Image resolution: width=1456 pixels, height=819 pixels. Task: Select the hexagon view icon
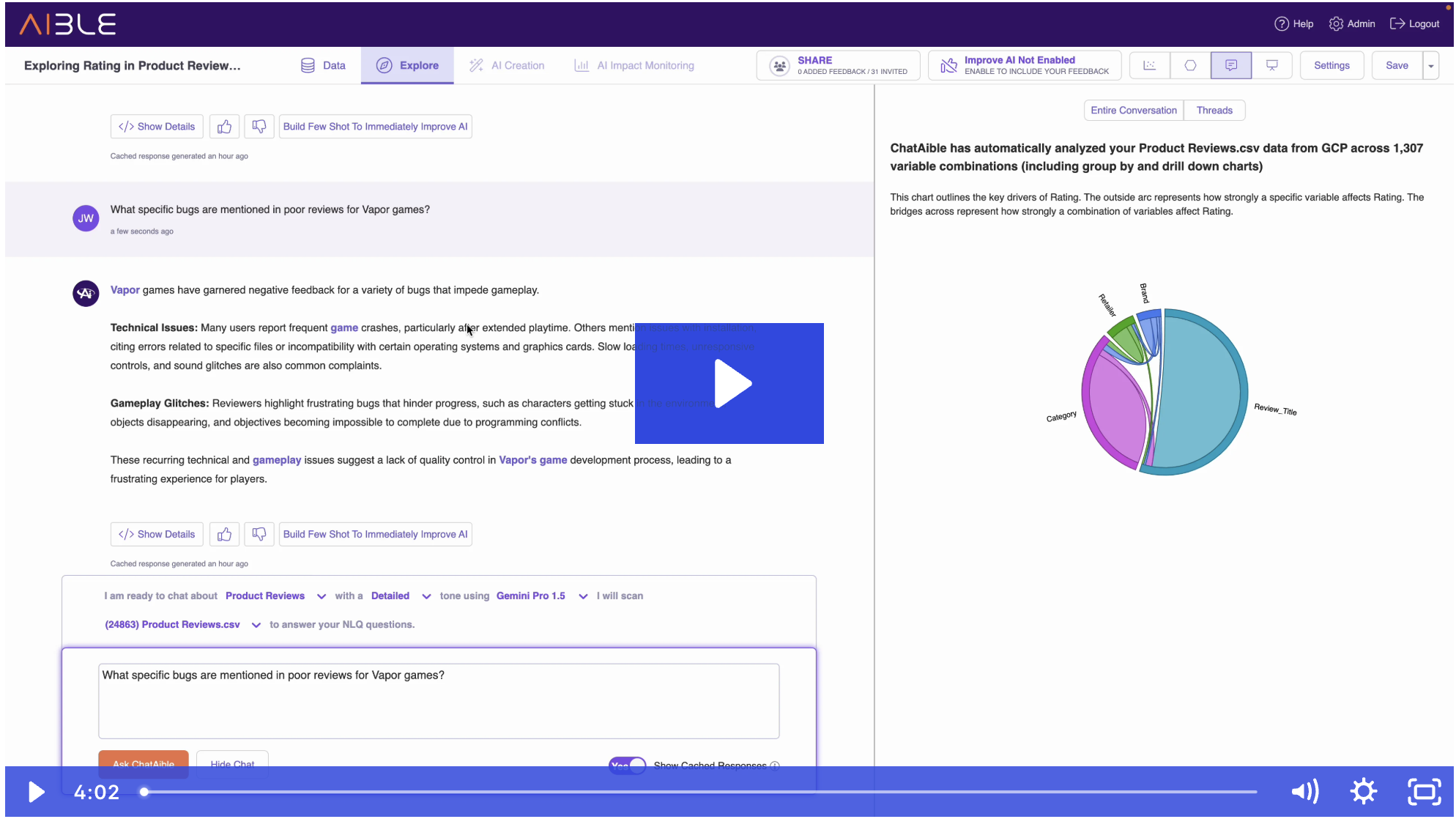tap(1190, 65)
